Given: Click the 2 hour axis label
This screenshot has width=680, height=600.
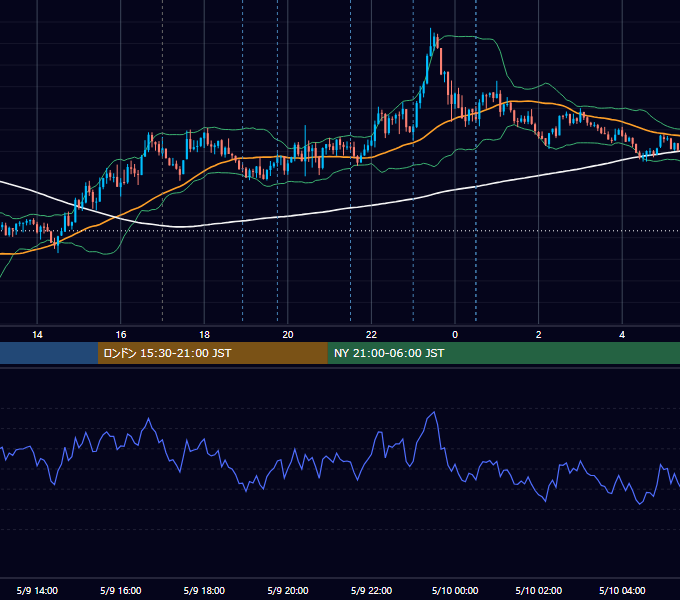Looking at the screenshot, I should [x=539, y=335].
